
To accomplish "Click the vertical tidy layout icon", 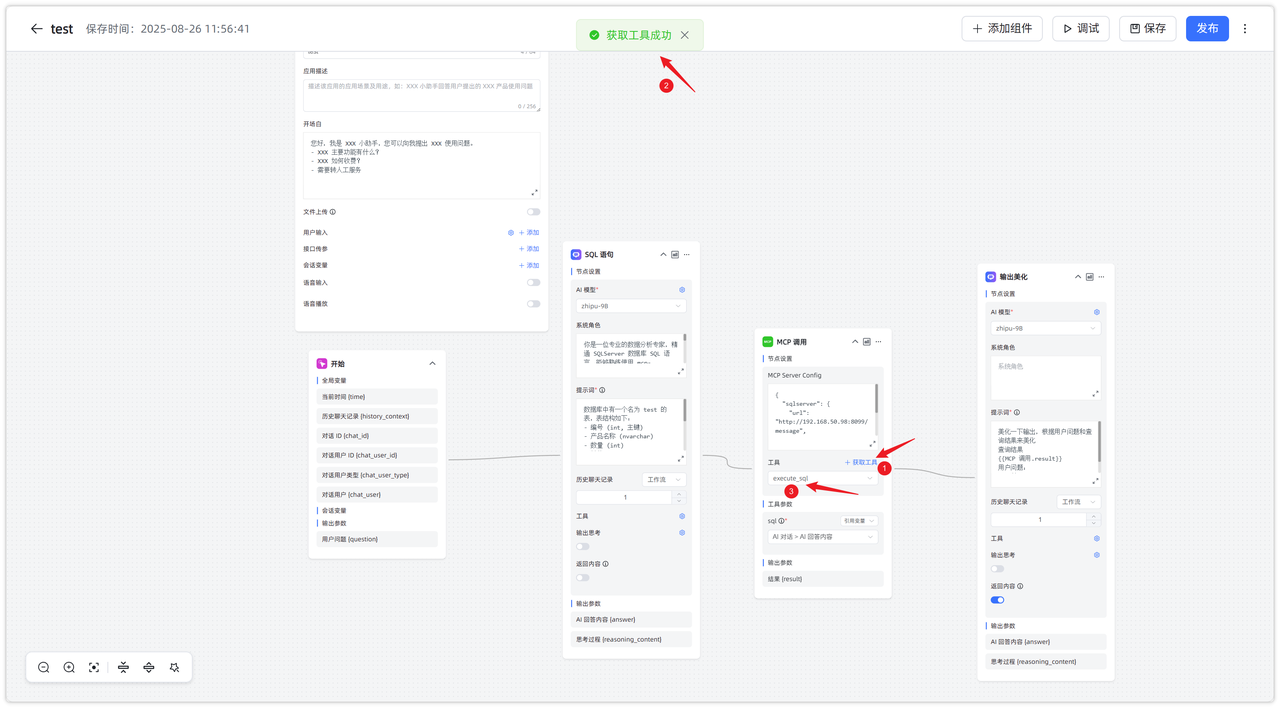I will [x=122, y=667].
